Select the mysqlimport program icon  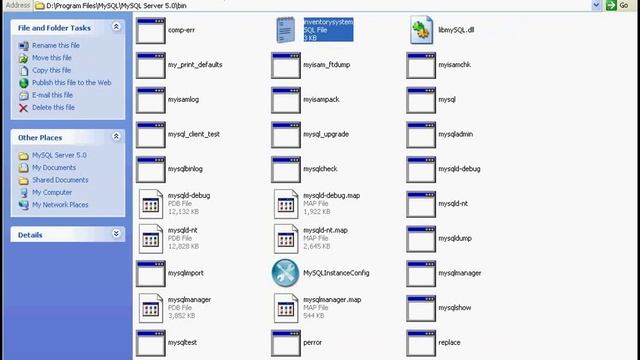[x=151, y=273]
